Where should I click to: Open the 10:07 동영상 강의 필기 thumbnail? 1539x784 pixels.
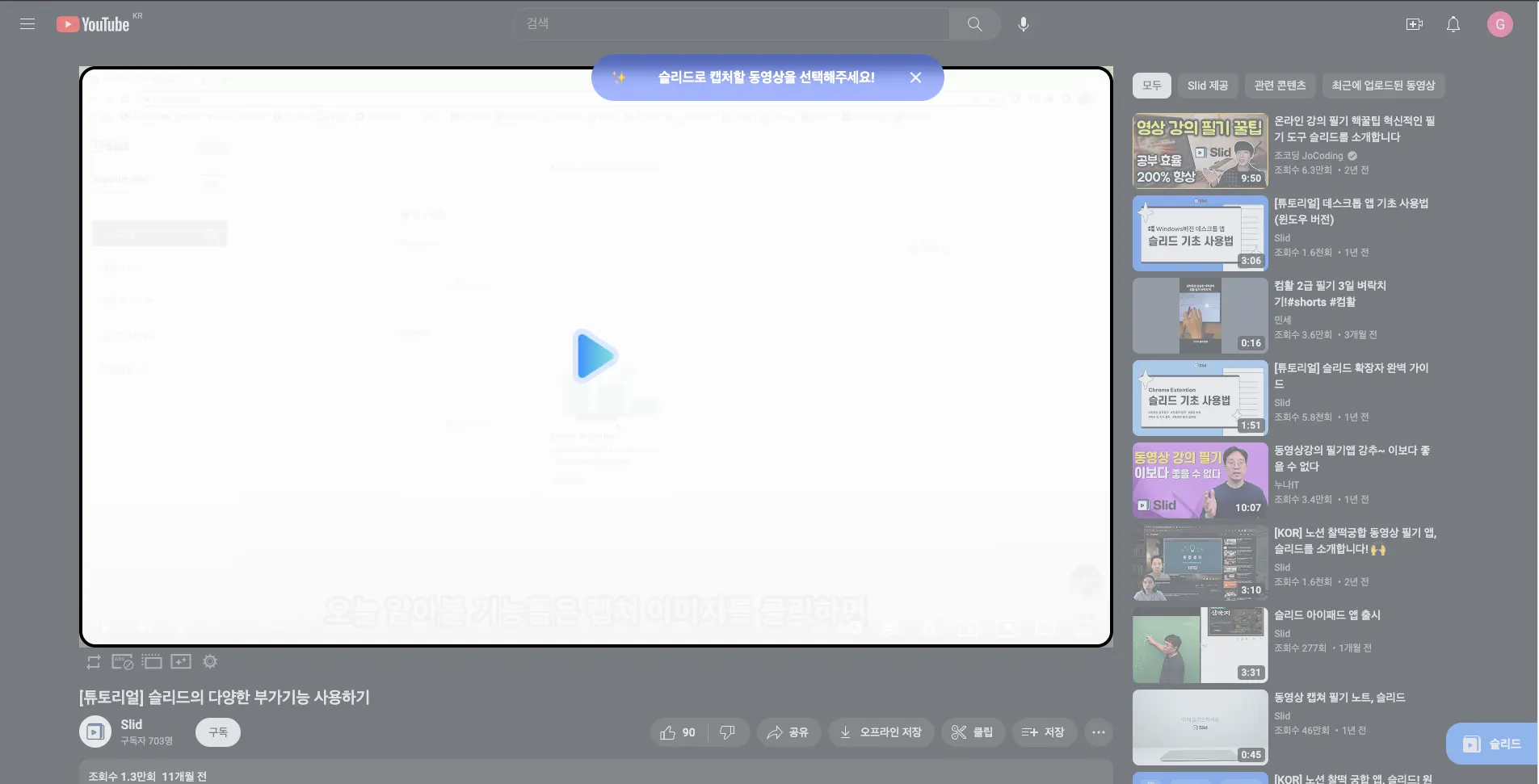[1201, 480]
